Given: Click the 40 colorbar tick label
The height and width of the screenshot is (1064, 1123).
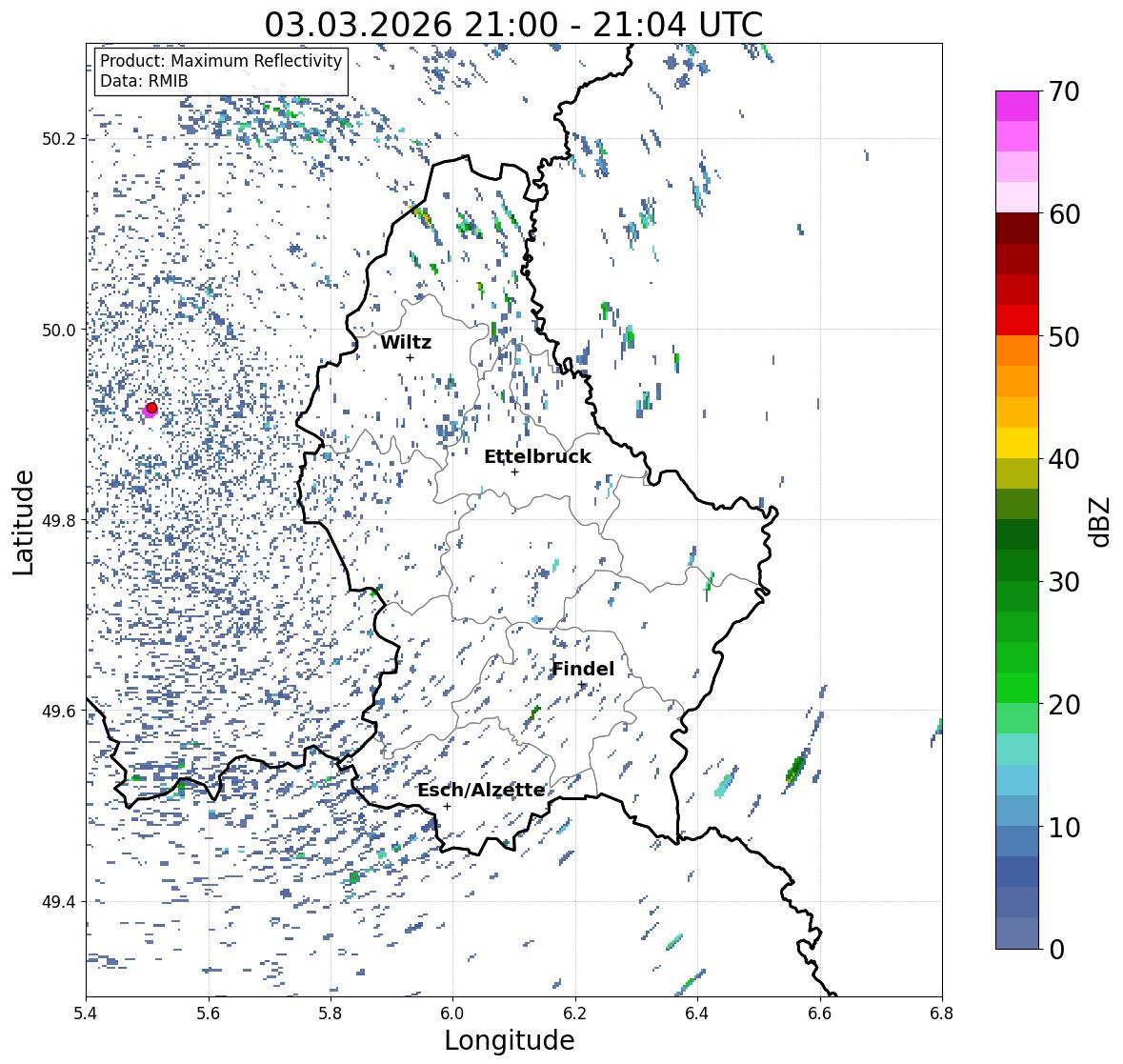Looking at the screenshot, I should point(1064,459).
